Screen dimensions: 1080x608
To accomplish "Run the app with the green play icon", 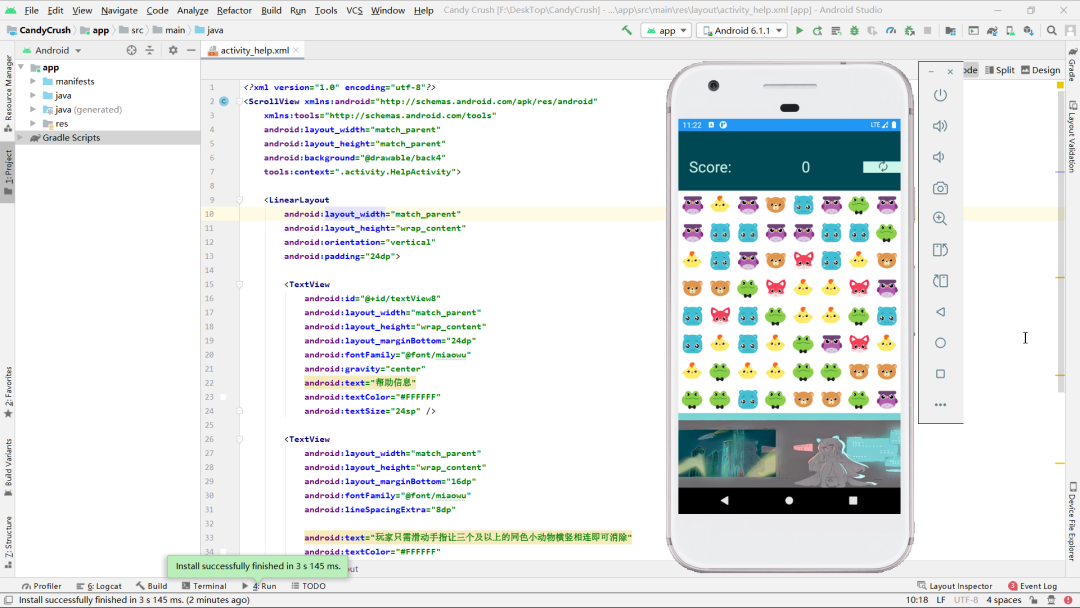I will click(x=799, y=30).
